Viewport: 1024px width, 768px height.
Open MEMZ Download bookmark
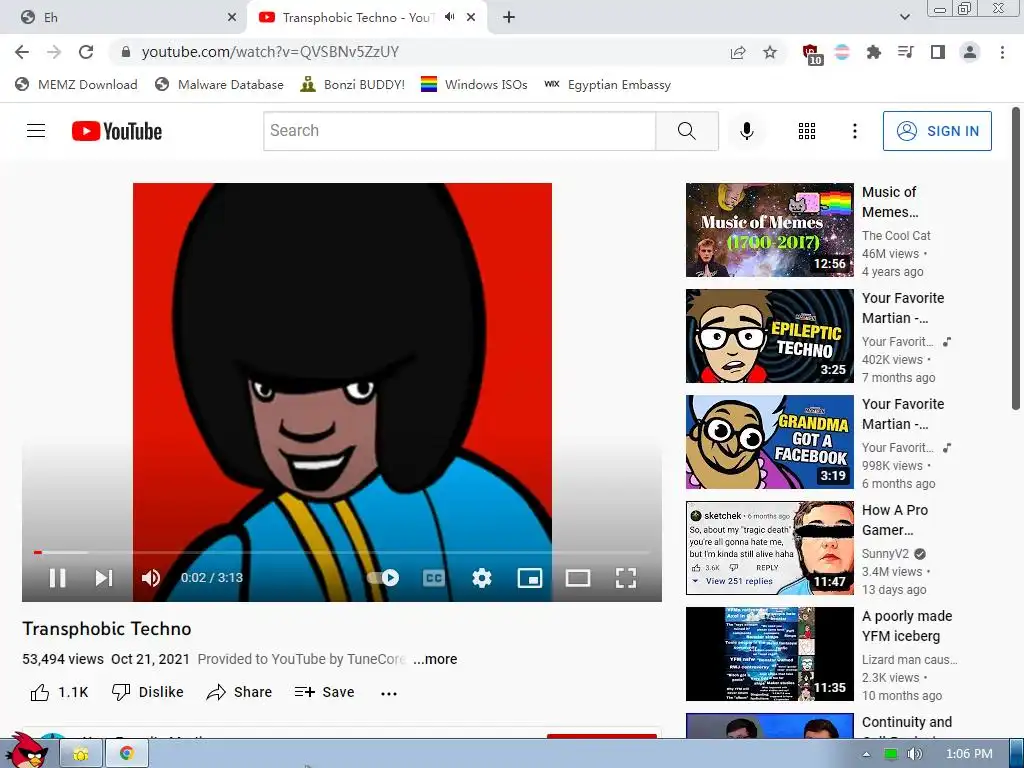[x=76, y=85]
